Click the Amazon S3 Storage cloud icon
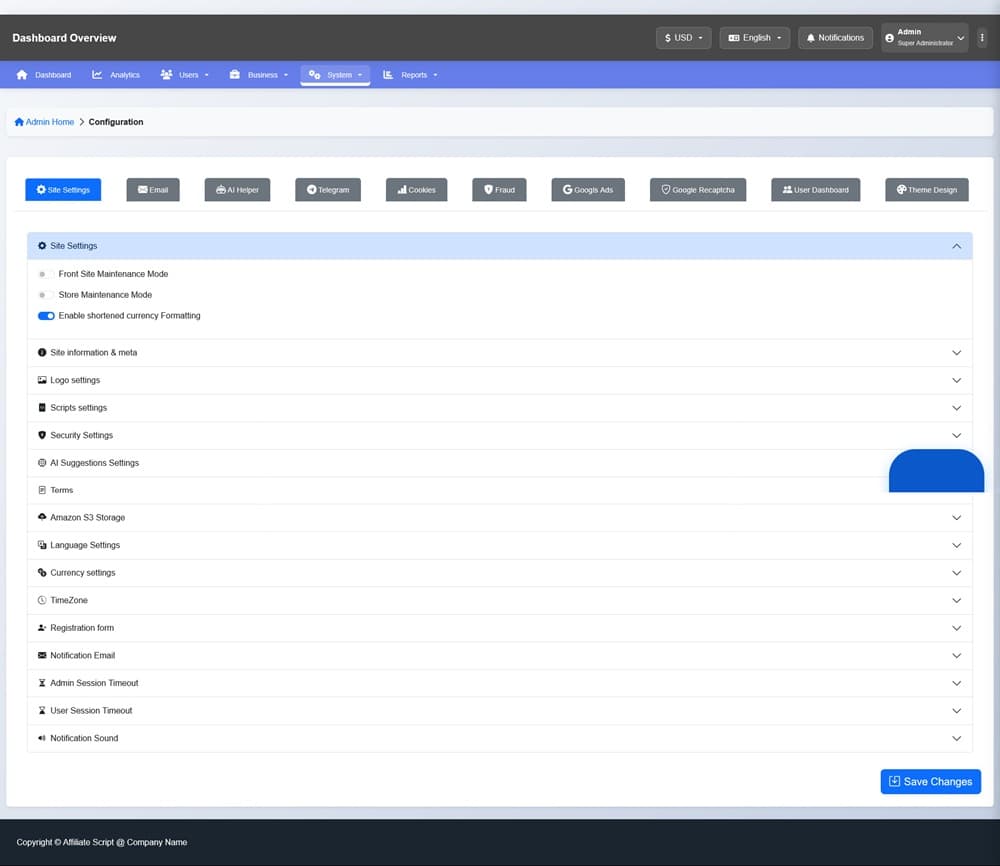 pyautogui.click(x=42, y=517)
